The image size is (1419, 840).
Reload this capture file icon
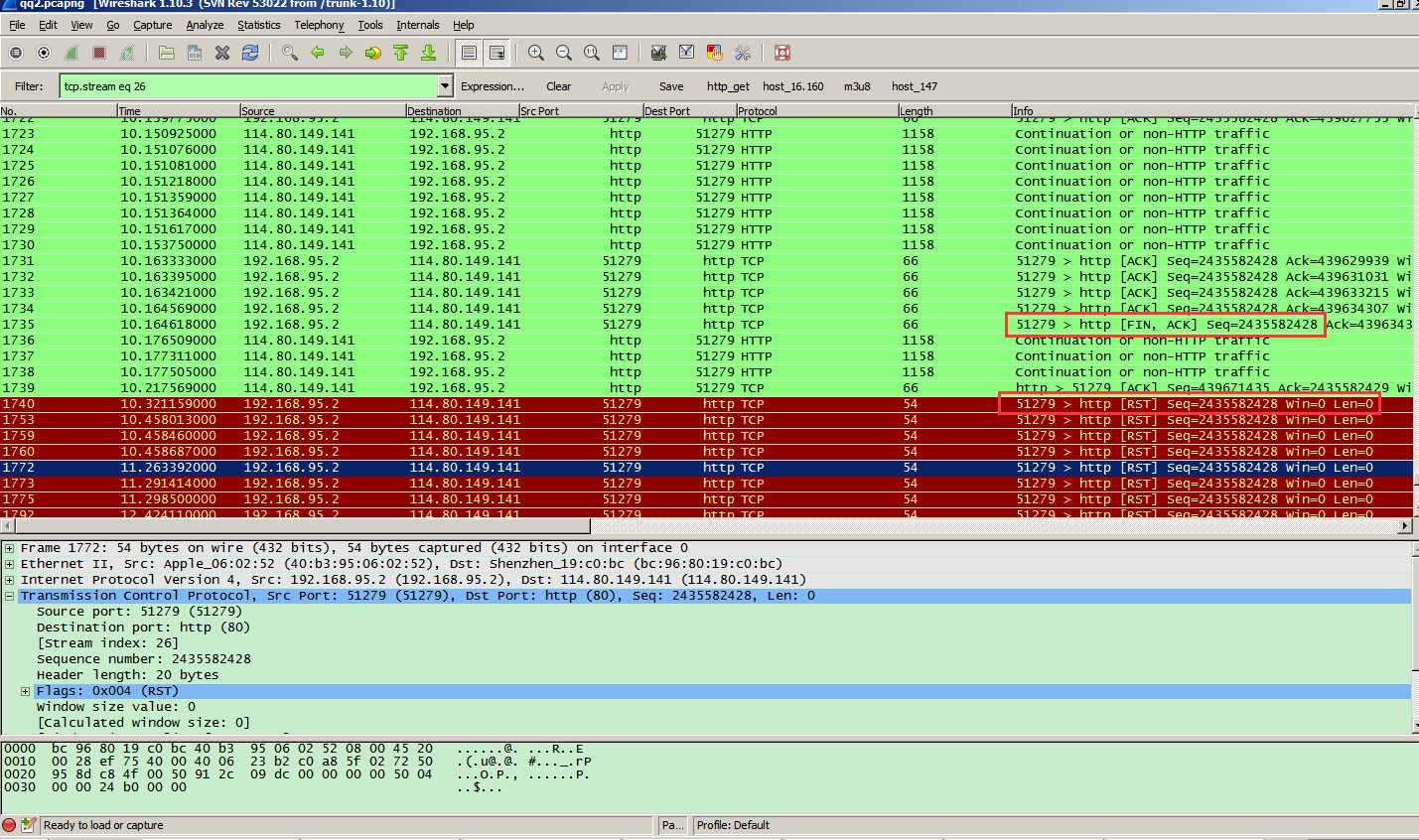(x=250, y=53)
